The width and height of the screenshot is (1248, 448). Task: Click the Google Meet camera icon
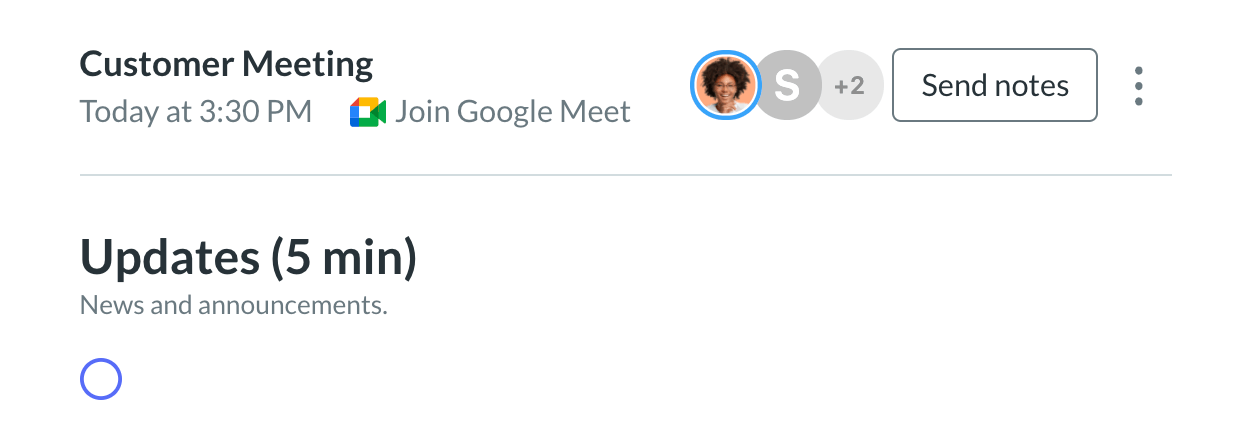(367, 112)
